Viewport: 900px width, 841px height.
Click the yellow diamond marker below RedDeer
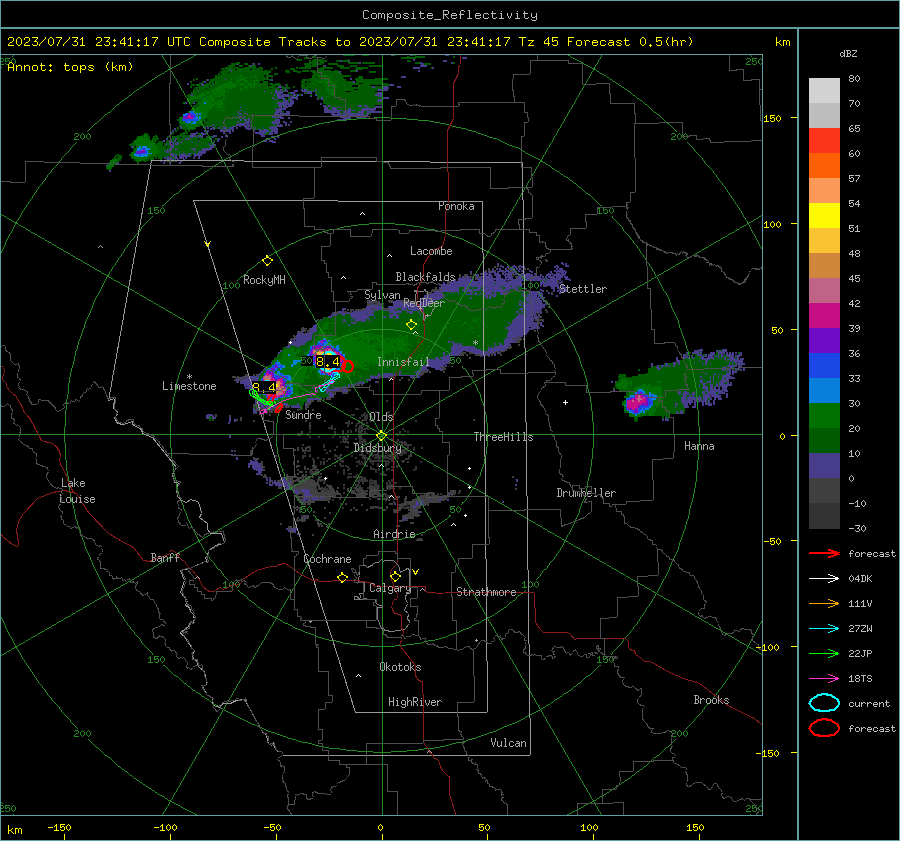pos(411,325)
